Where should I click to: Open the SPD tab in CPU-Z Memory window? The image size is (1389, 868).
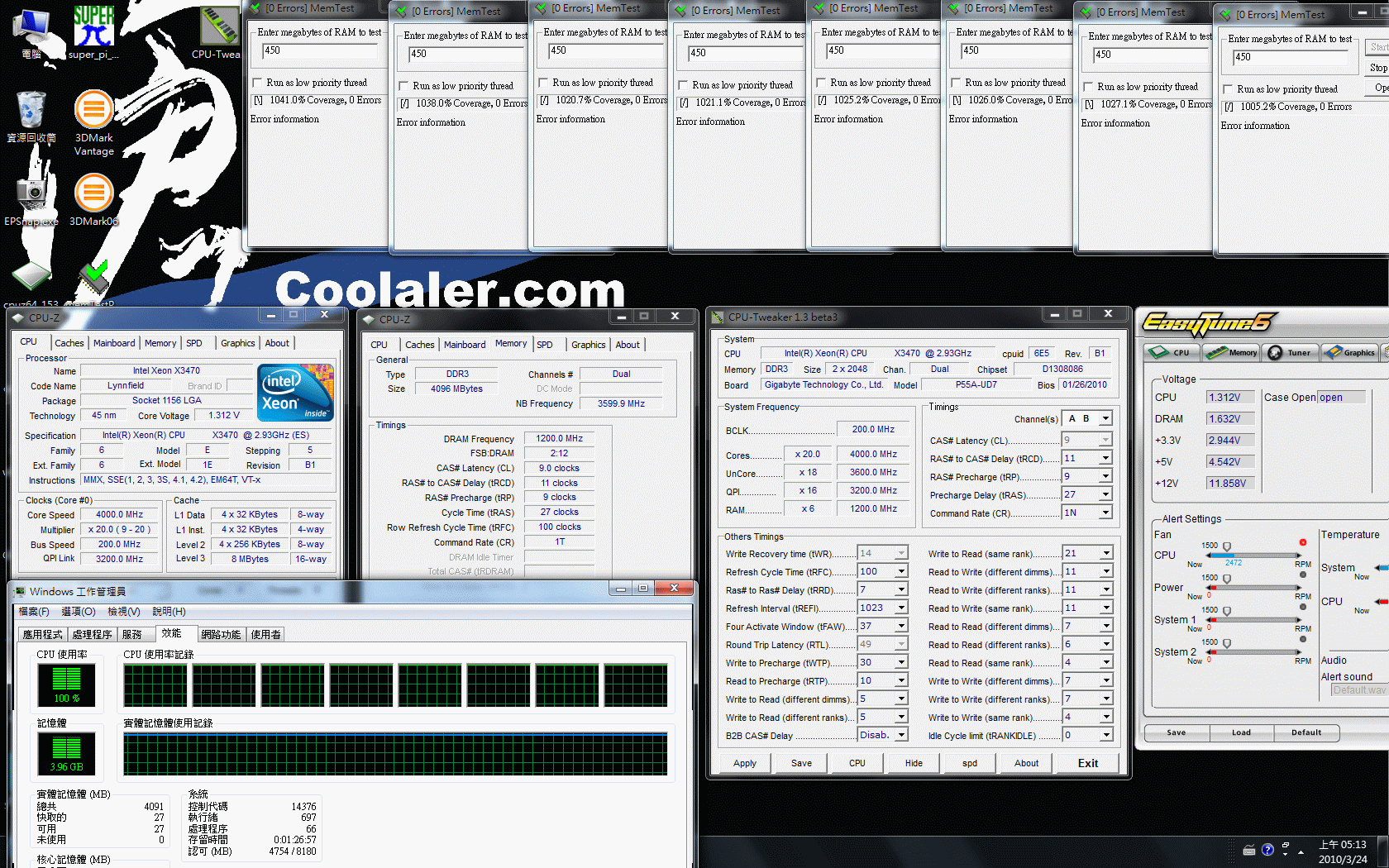point(545,345)
